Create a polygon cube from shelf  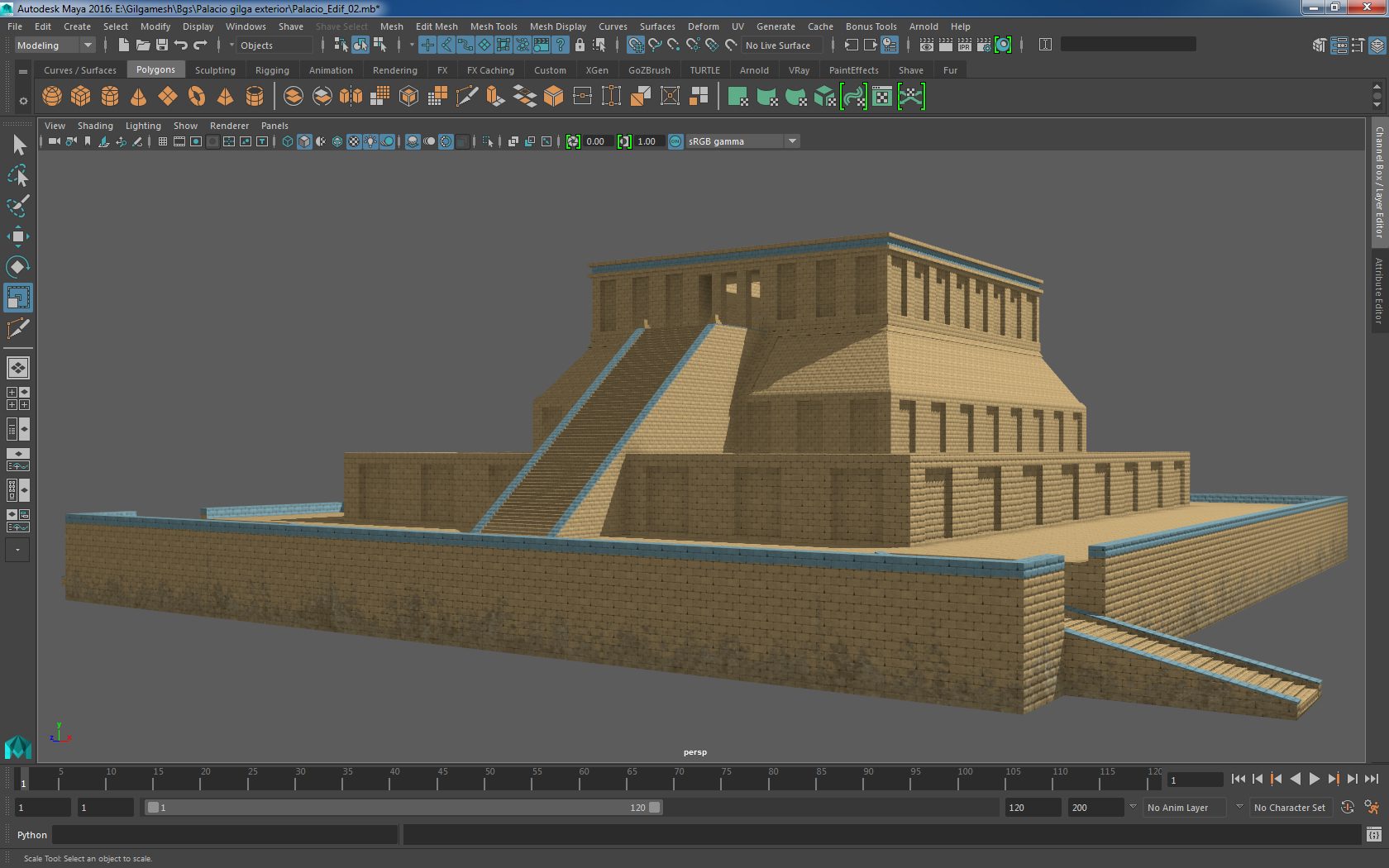pos(81,97)
